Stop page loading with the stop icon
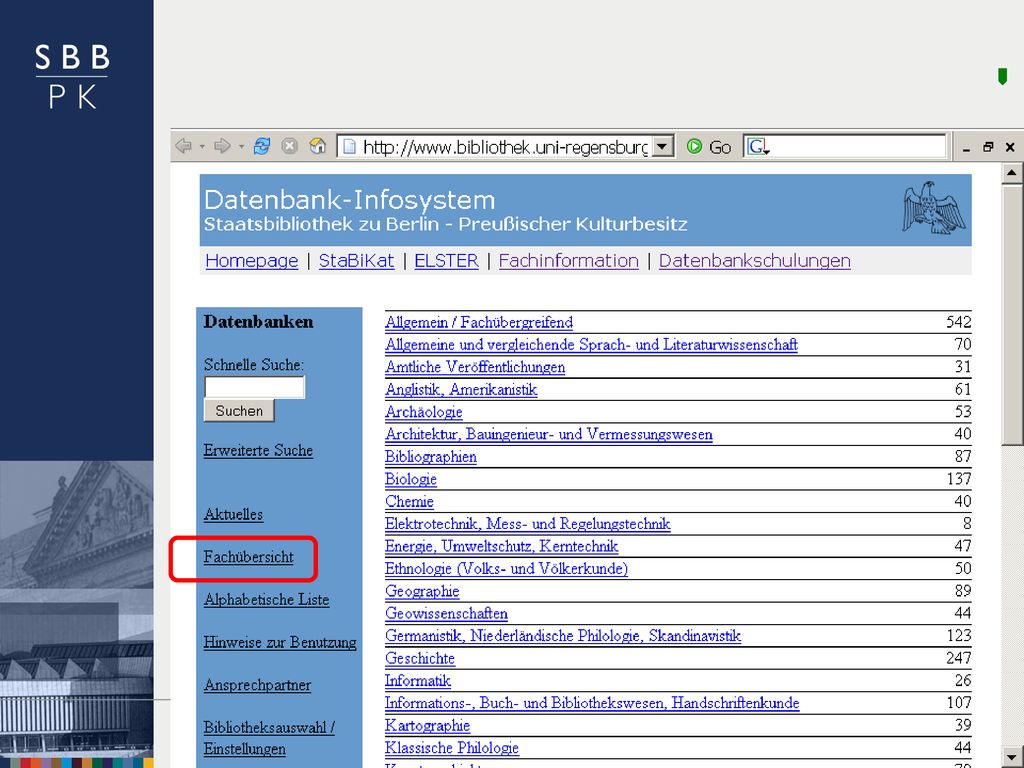 tap(289, 146)
